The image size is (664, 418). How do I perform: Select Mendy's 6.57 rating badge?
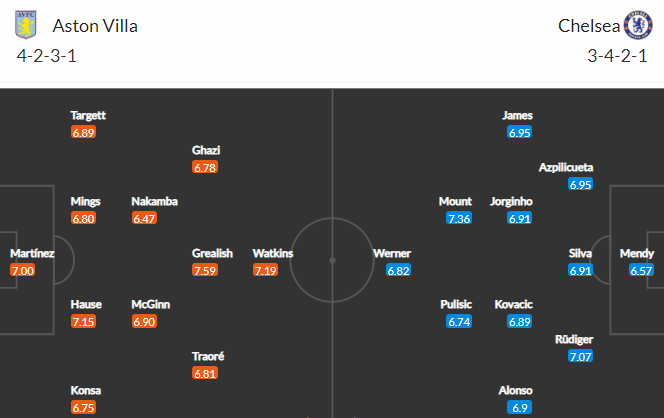tap(641, 270)
